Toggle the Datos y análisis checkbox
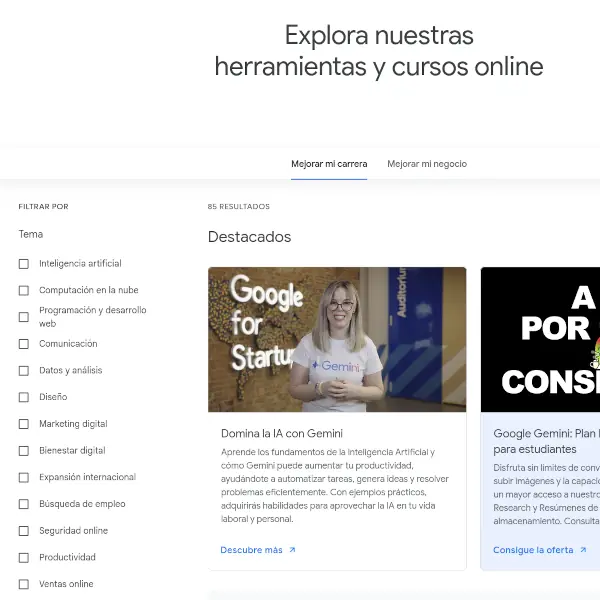This screenshot has width=600, height=600. [24, 371]
